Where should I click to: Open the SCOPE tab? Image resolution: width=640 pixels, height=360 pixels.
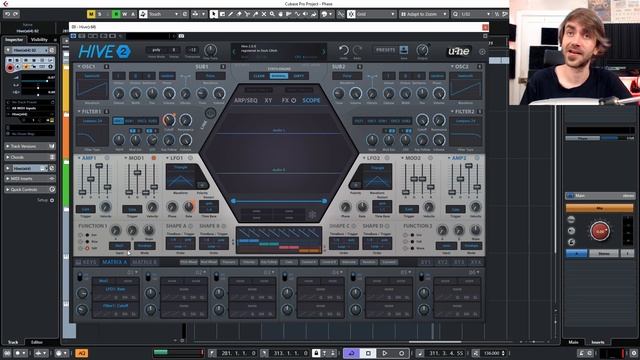pyautogui.click(x=311, y=100)
